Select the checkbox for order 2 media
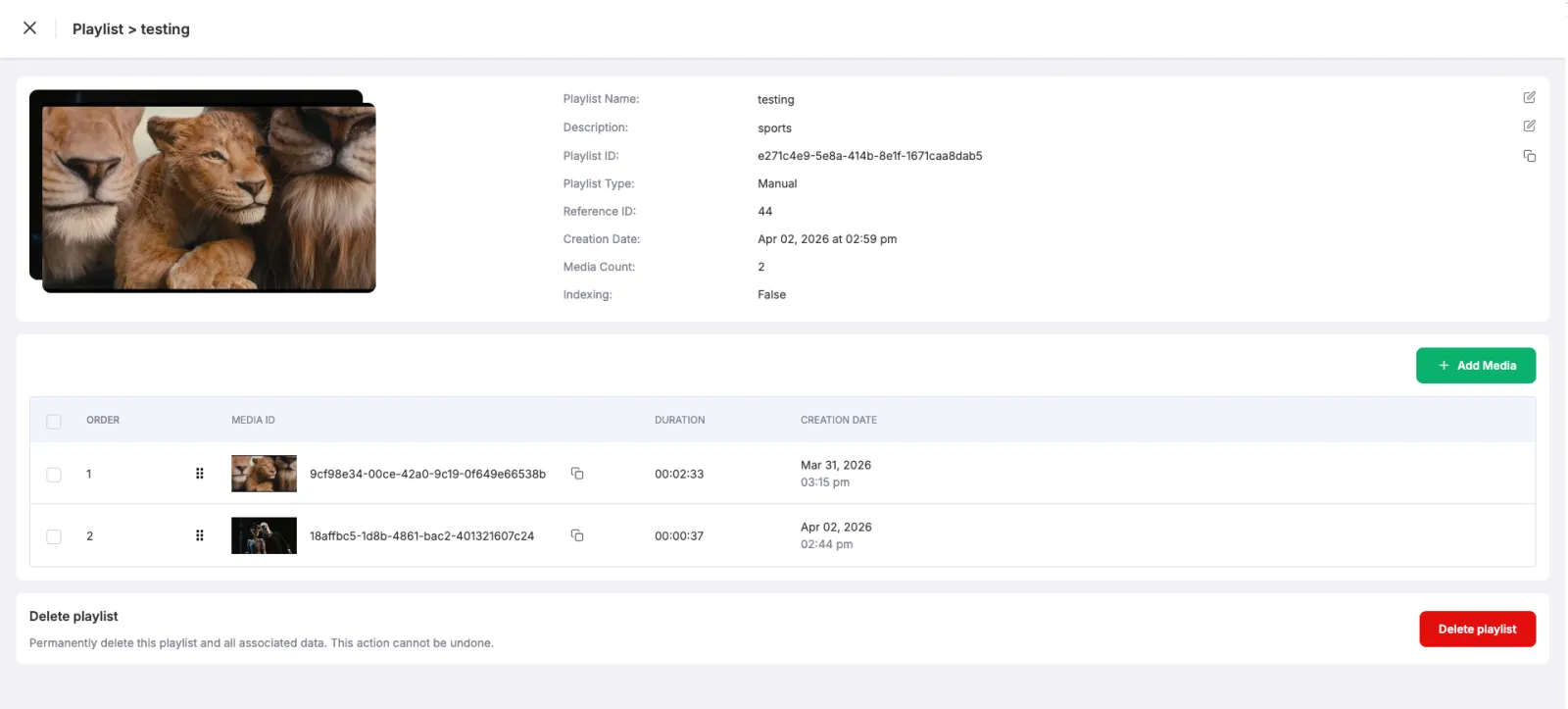This screenshot has width=1568, height=709. pyautogui.click(x=54, y=536)
